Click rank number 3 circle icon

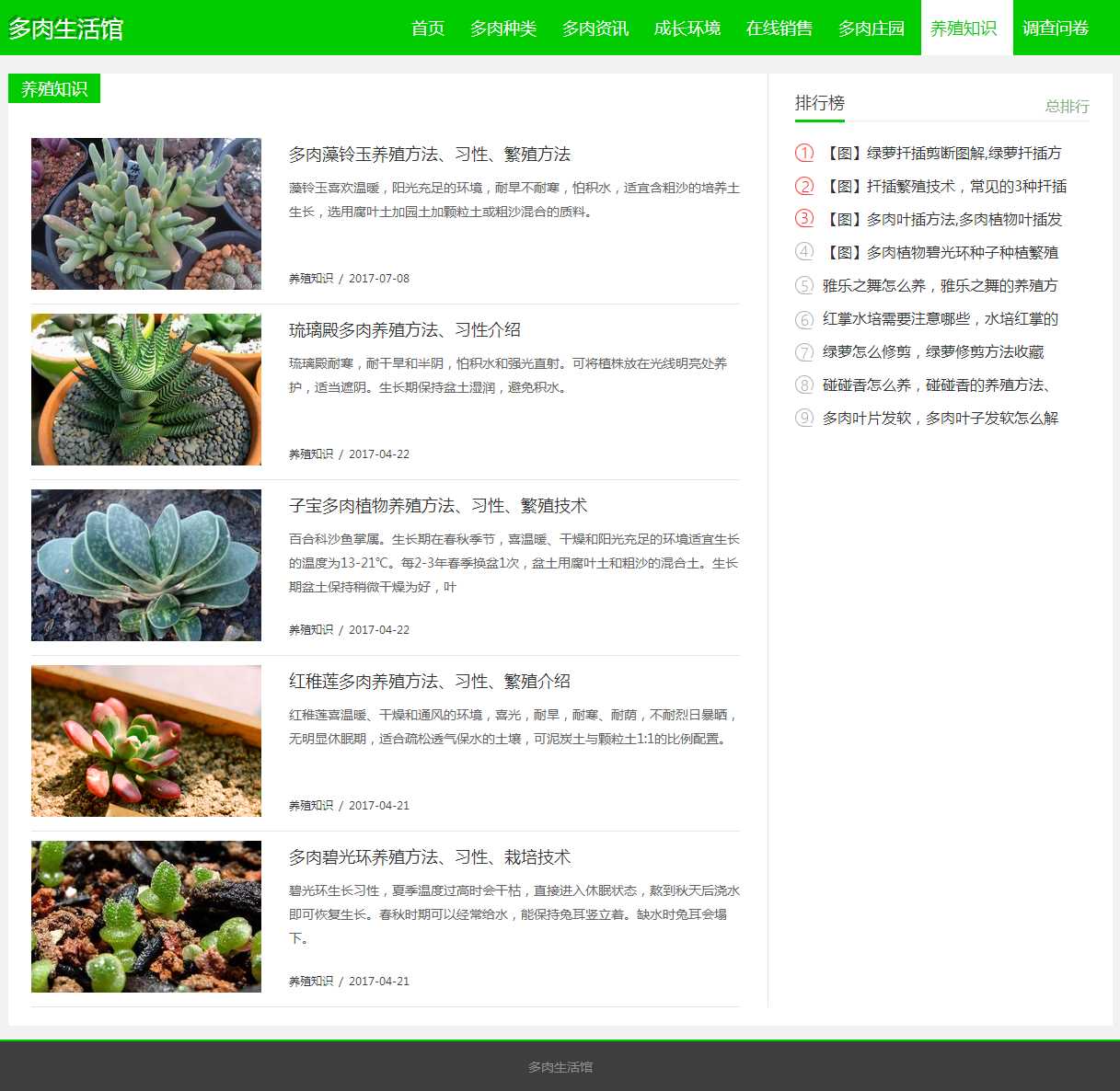coord(804,219)
